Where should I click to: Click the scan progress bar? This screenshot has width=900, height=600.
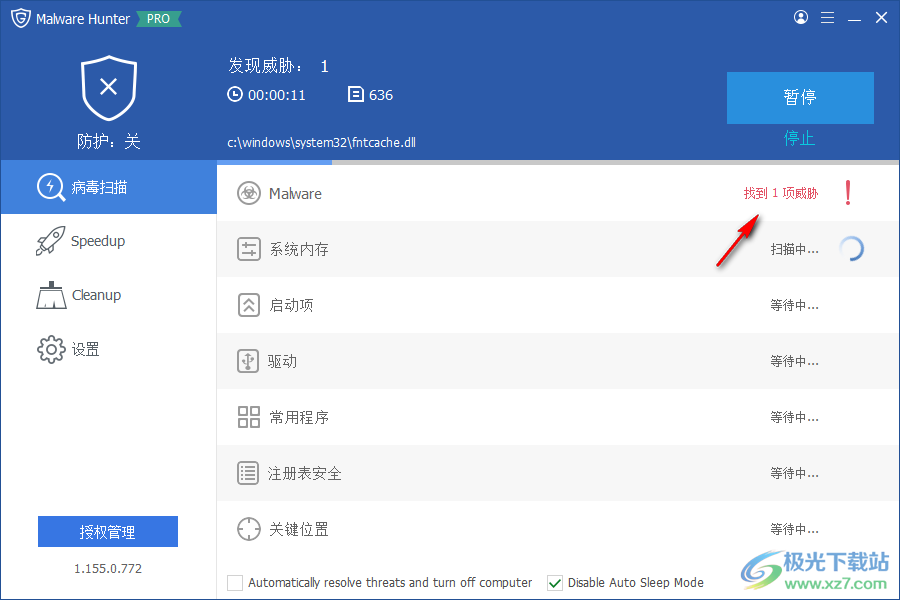(x=558, y=162)
